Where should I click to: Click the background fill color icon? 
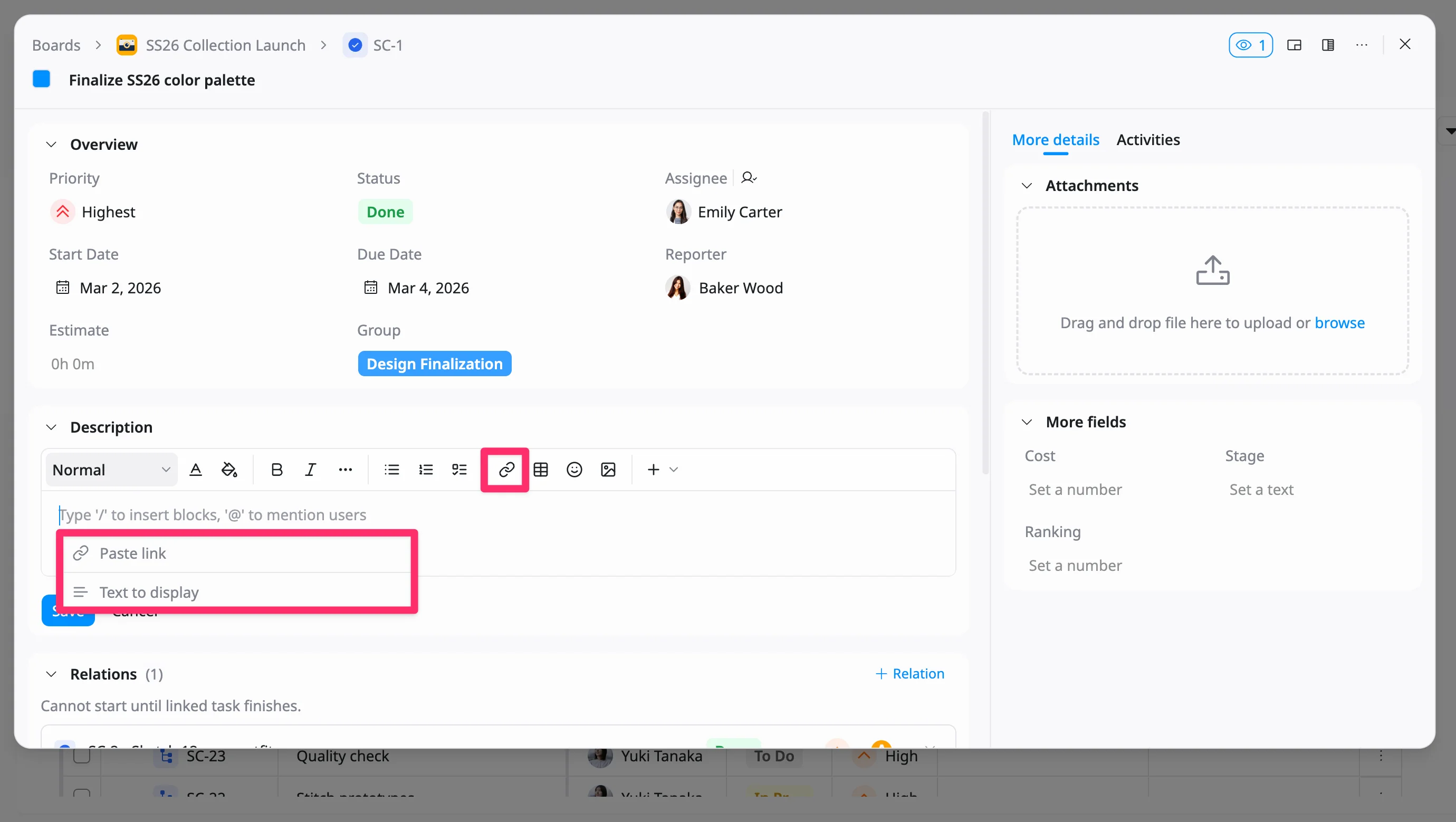click(229, 470)
